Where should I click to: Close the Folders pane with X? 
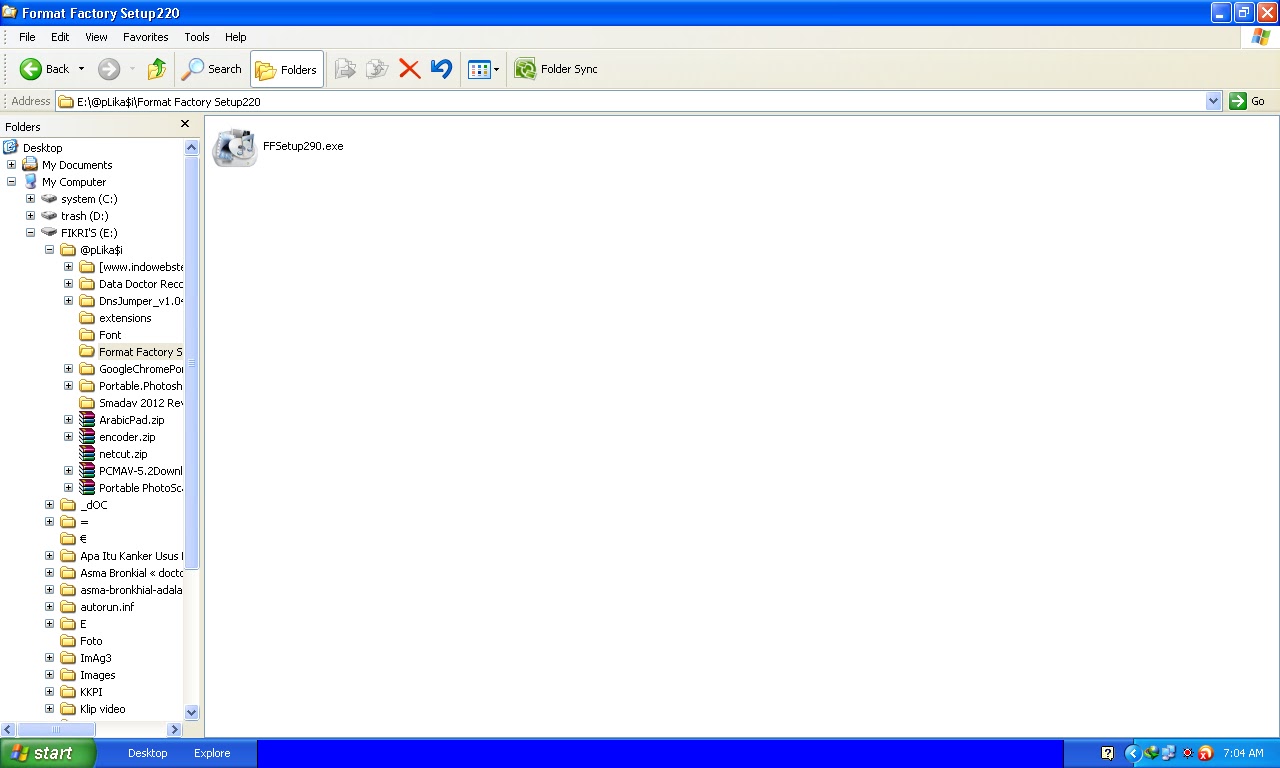185,124
